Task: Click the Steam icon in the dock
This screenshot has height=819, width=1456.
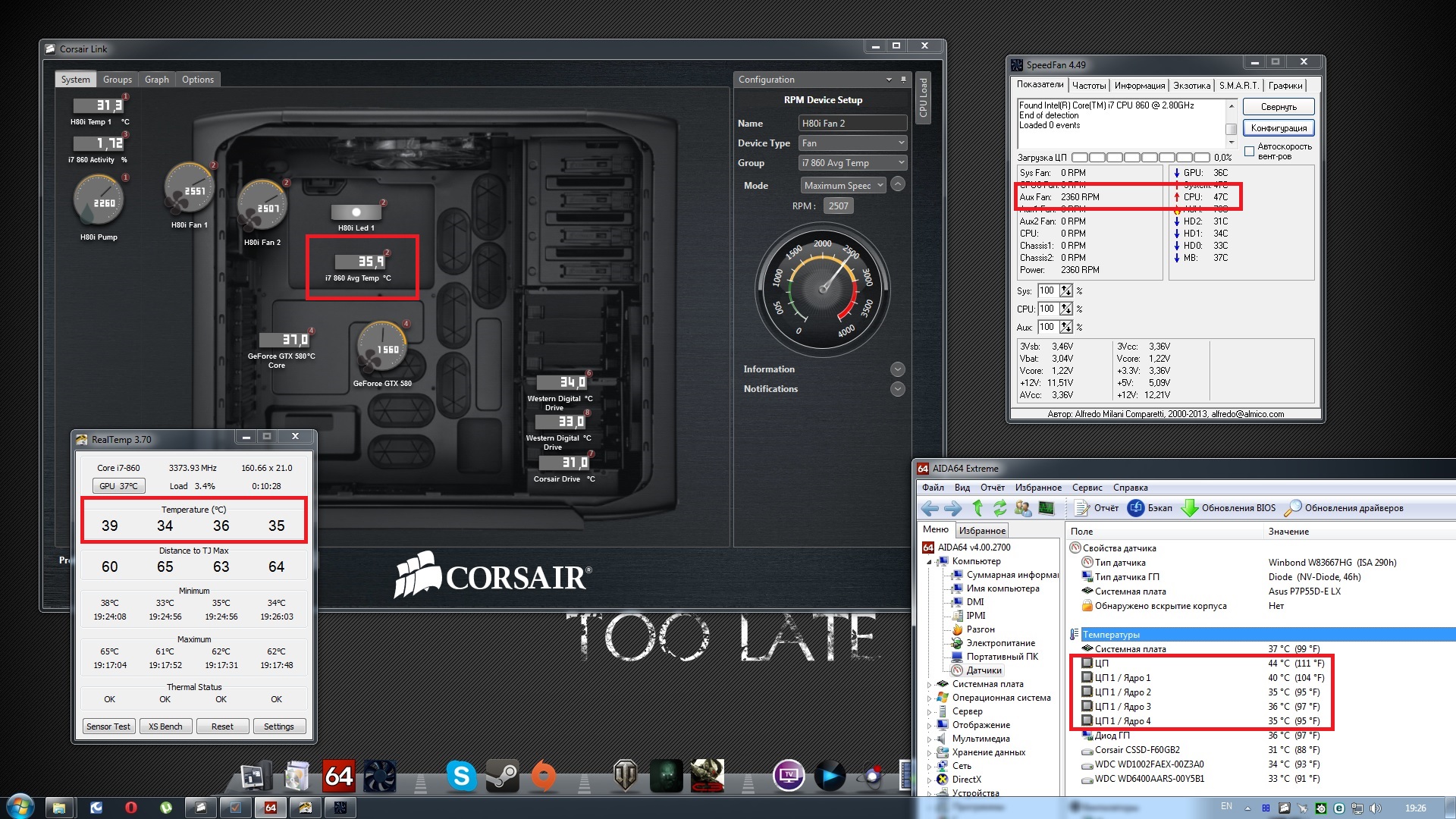Action: 501,776
